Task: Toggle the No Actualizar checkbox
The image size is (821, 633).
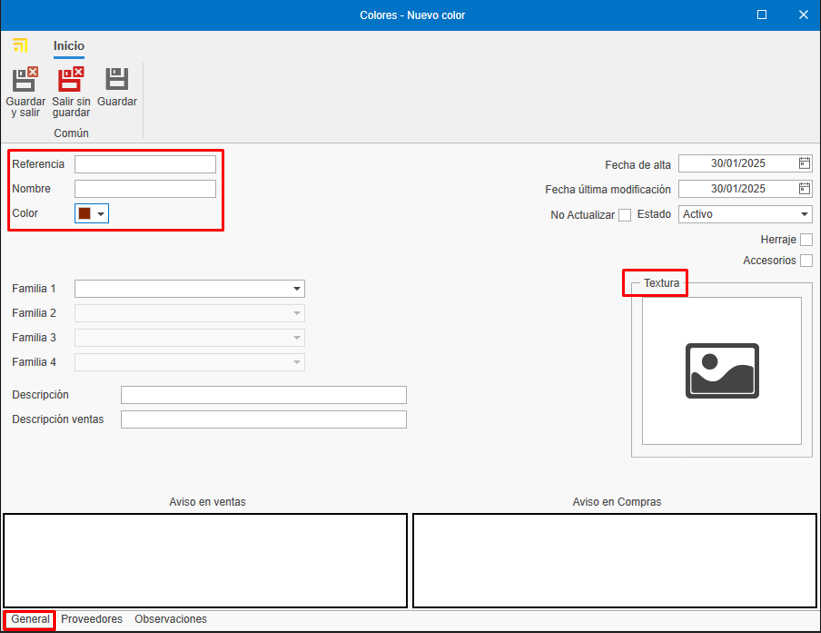Action: tap(625, 215)
